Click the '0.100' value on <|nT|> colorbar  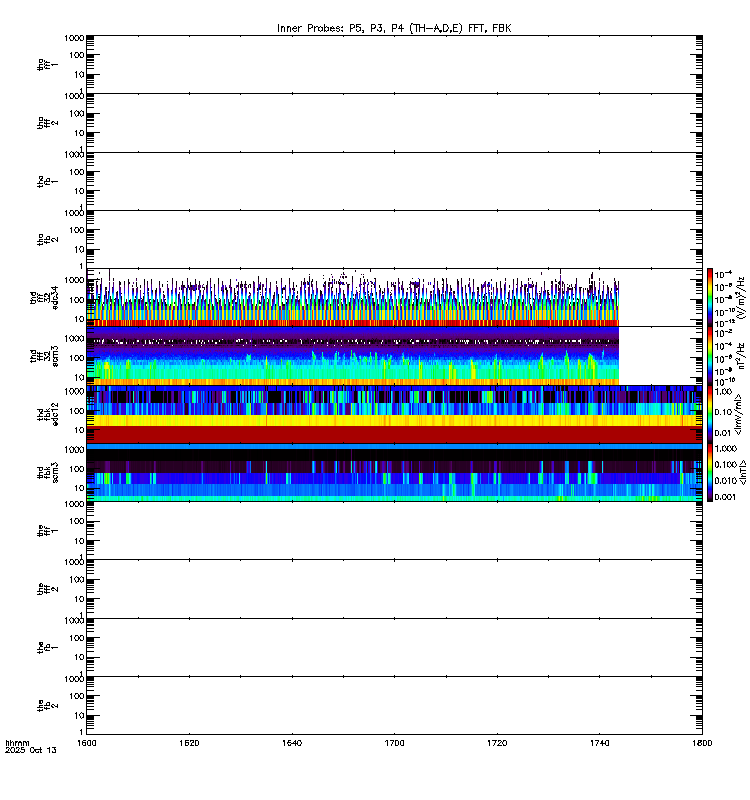726,465
